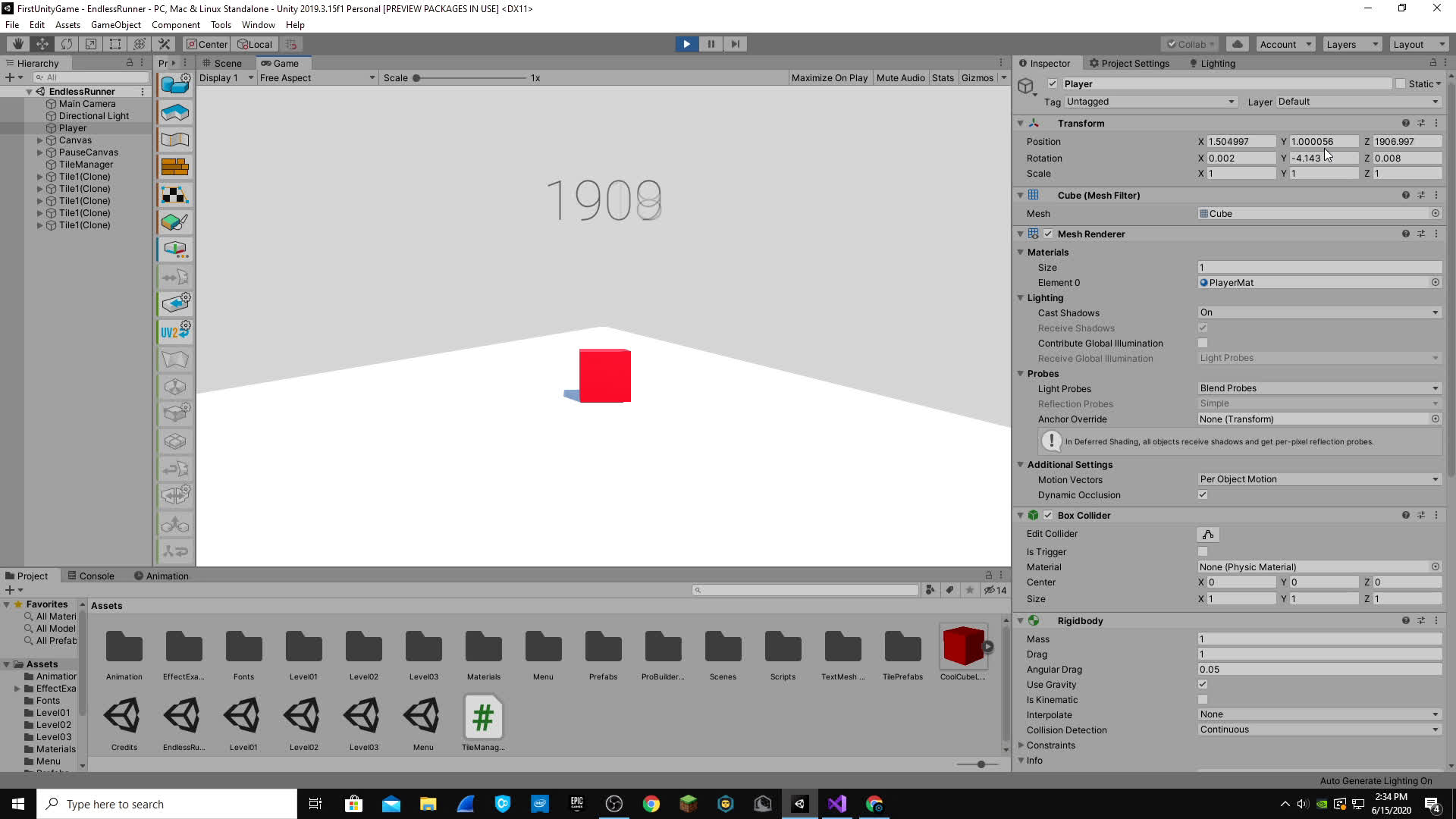Viewport: 1456px width, 819px height.
Task: Disable the Use Gravity checkbox
Action: pos(1202,684)
